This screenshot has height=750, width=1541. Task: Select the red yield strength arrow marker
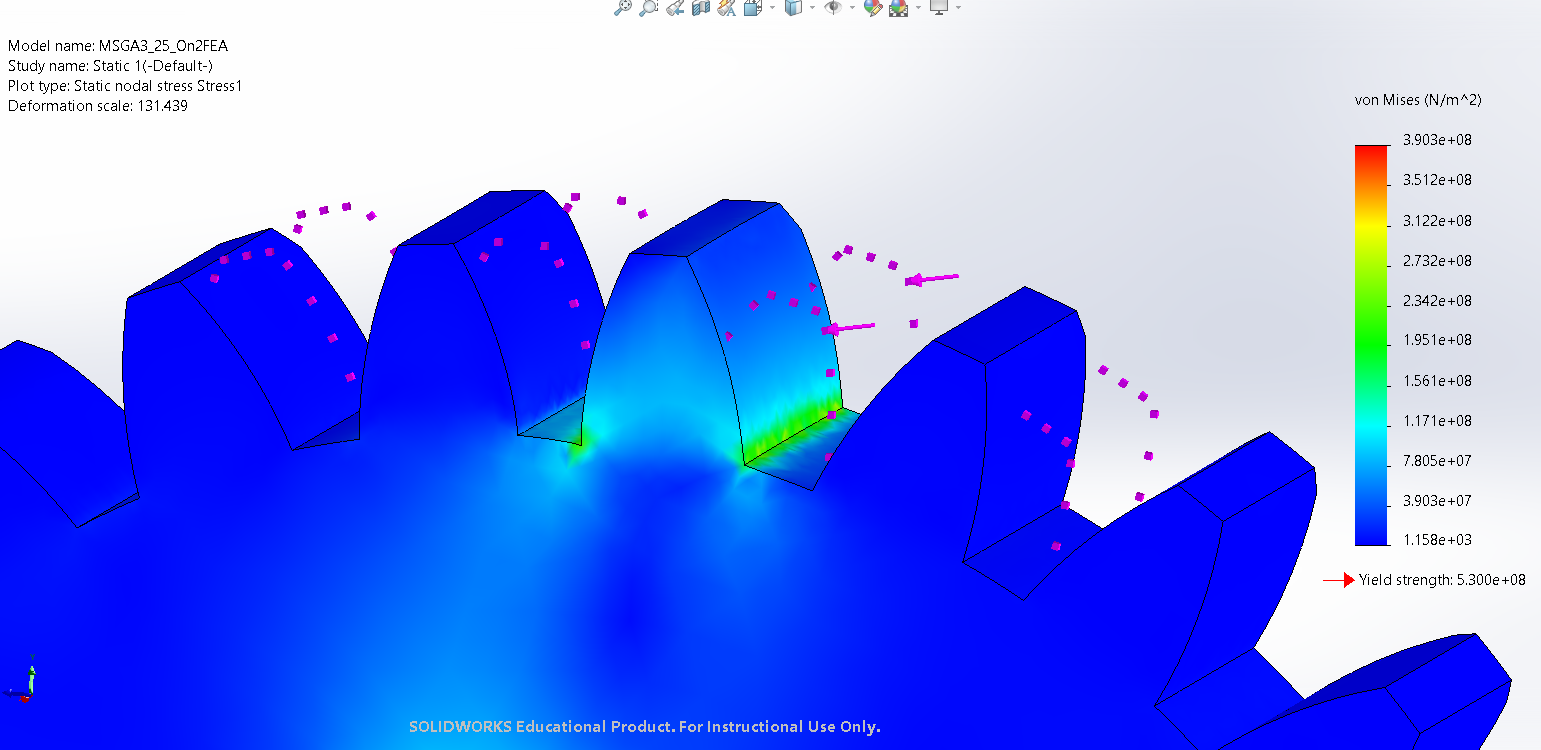pos(1339,580)
